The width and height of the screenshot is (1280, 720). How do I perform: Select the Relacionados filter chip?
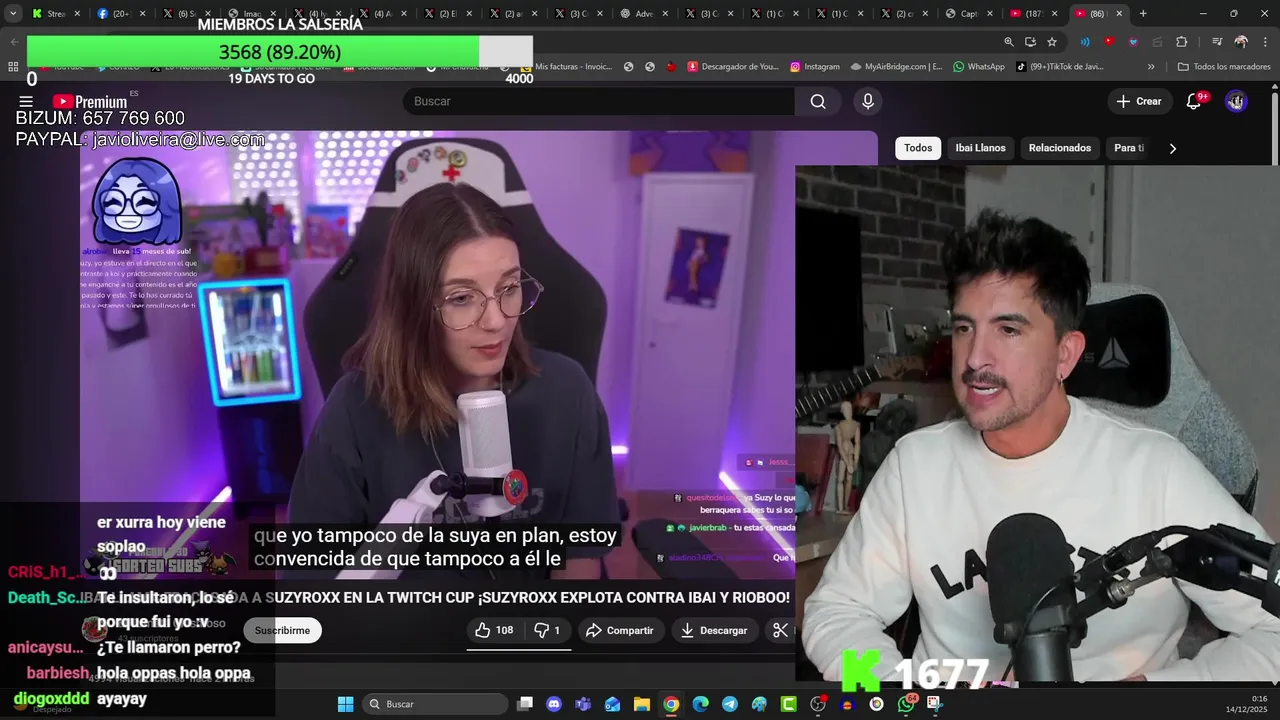1060,148
